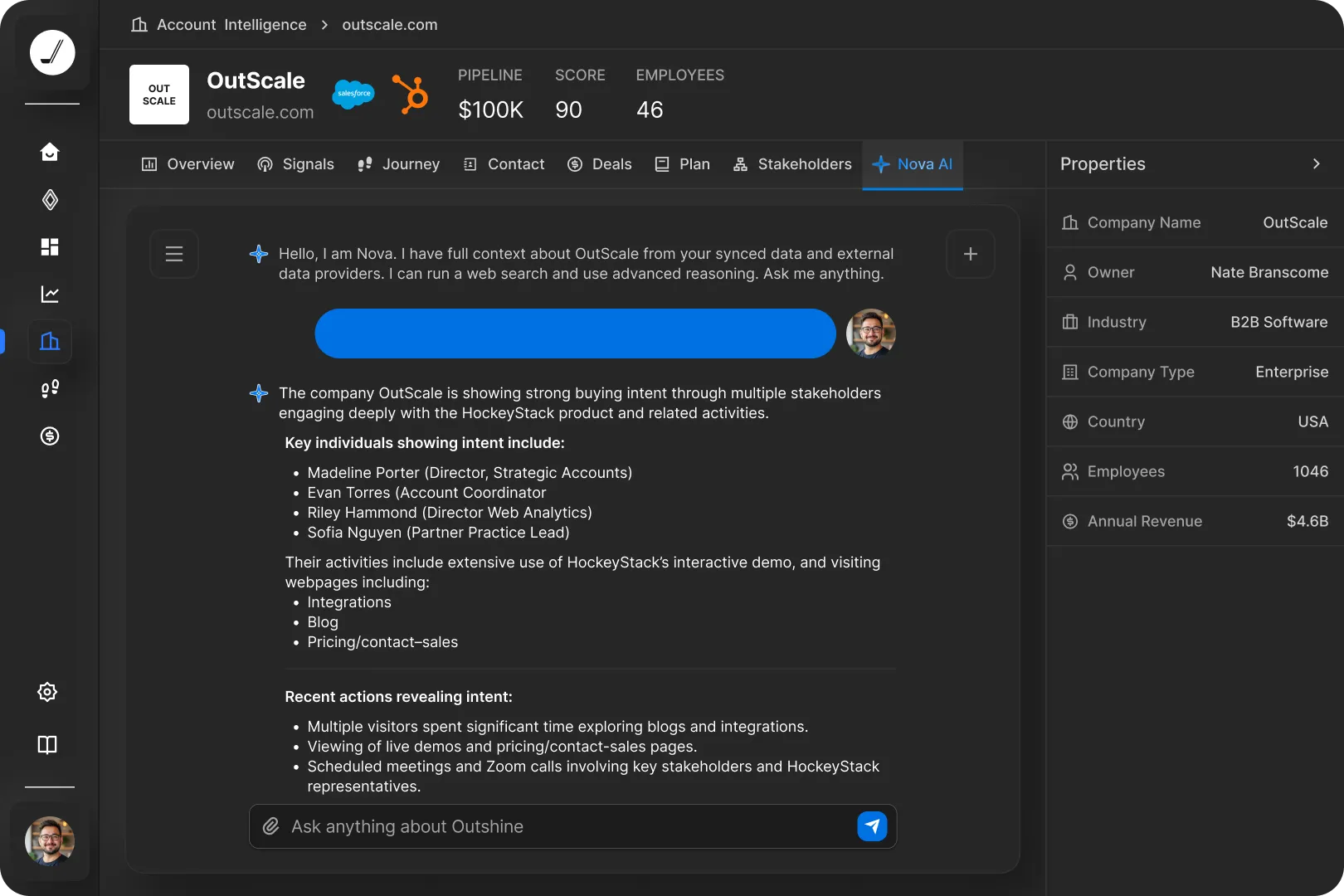
Task: Click Pricing/contact-sales bullet item
Action: tap(382, 642)
